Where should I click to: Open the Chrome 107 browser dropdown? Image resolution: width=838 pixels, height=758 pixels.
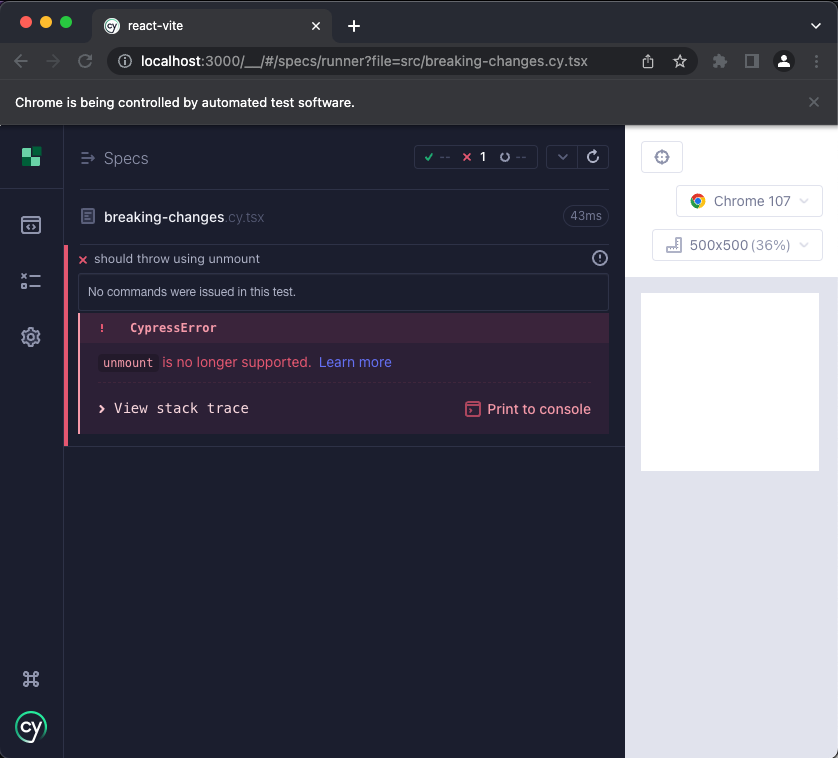click(749, 201)
